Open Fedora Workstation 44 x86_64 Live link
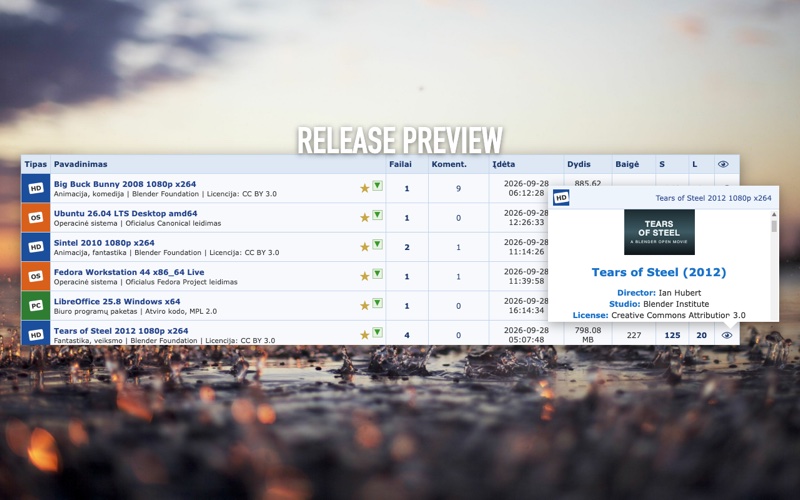This screenshot has height=500, width=800. [x=129, y=272]
